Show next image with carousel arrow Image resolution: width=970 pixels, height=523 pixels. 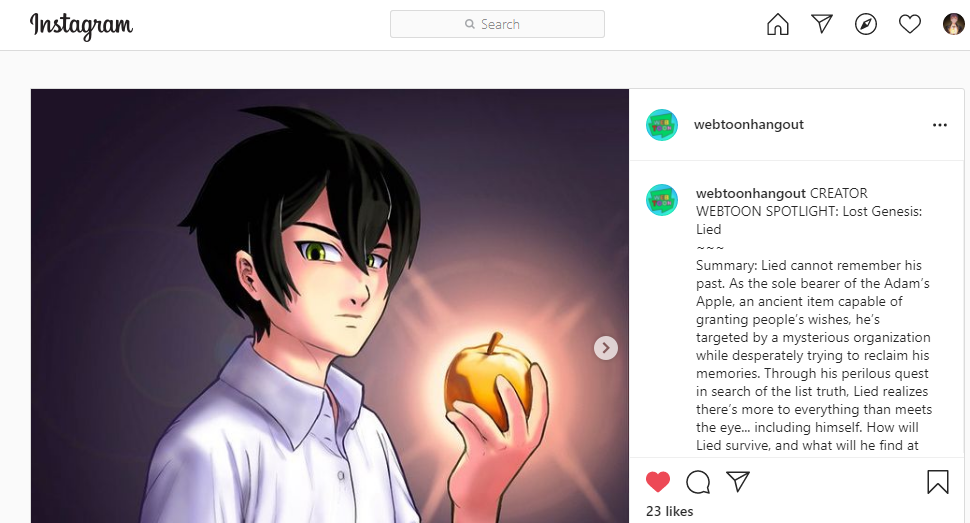[606, 348]
